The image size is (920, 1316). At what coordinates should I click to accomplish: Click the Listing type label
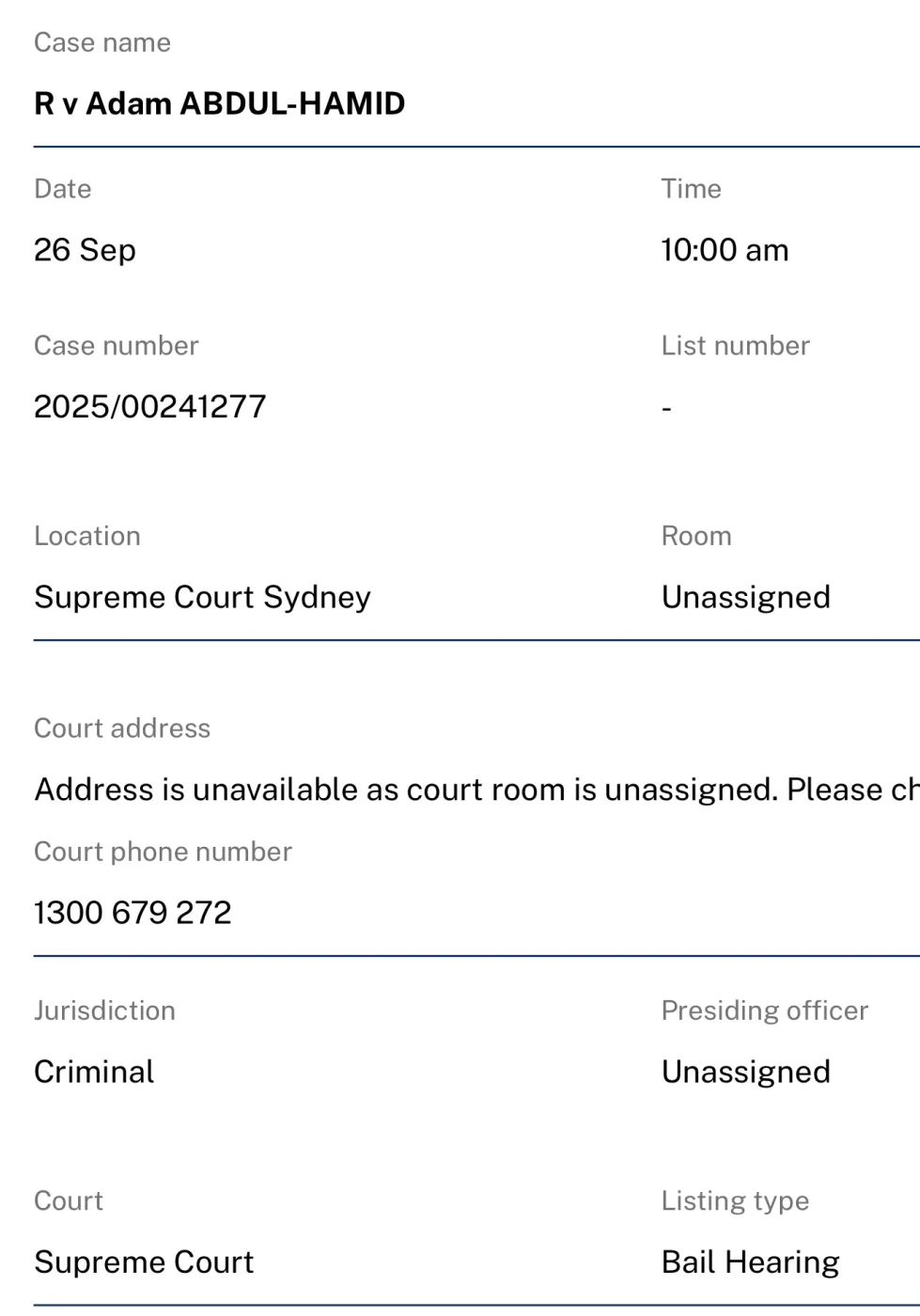coord(735,1201)
